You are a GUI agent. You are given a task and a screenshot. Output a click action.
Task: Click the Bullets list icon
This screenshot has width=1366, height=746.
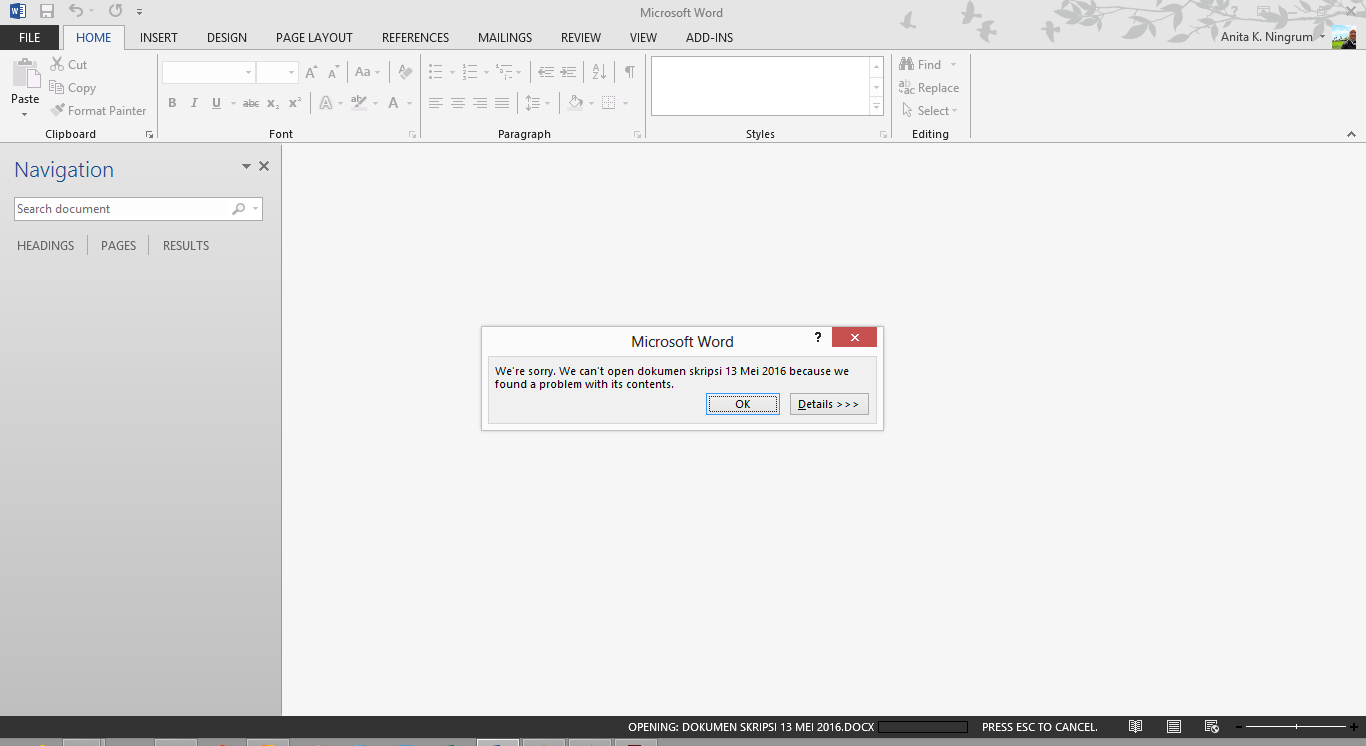(x=436, y=72)
